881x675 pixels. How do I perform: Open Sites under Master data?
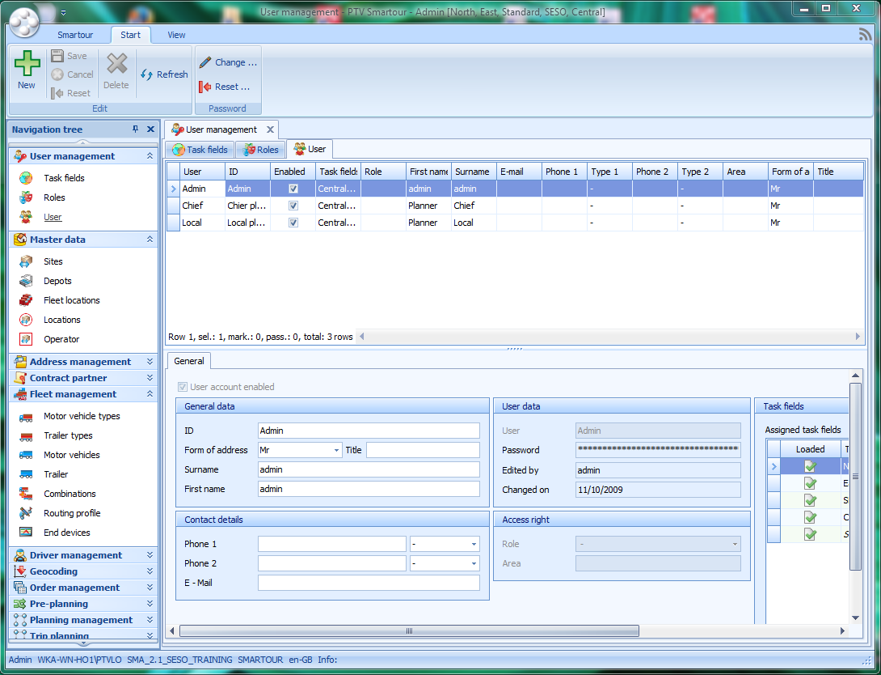pyautogui.click(x=53, y=261)
